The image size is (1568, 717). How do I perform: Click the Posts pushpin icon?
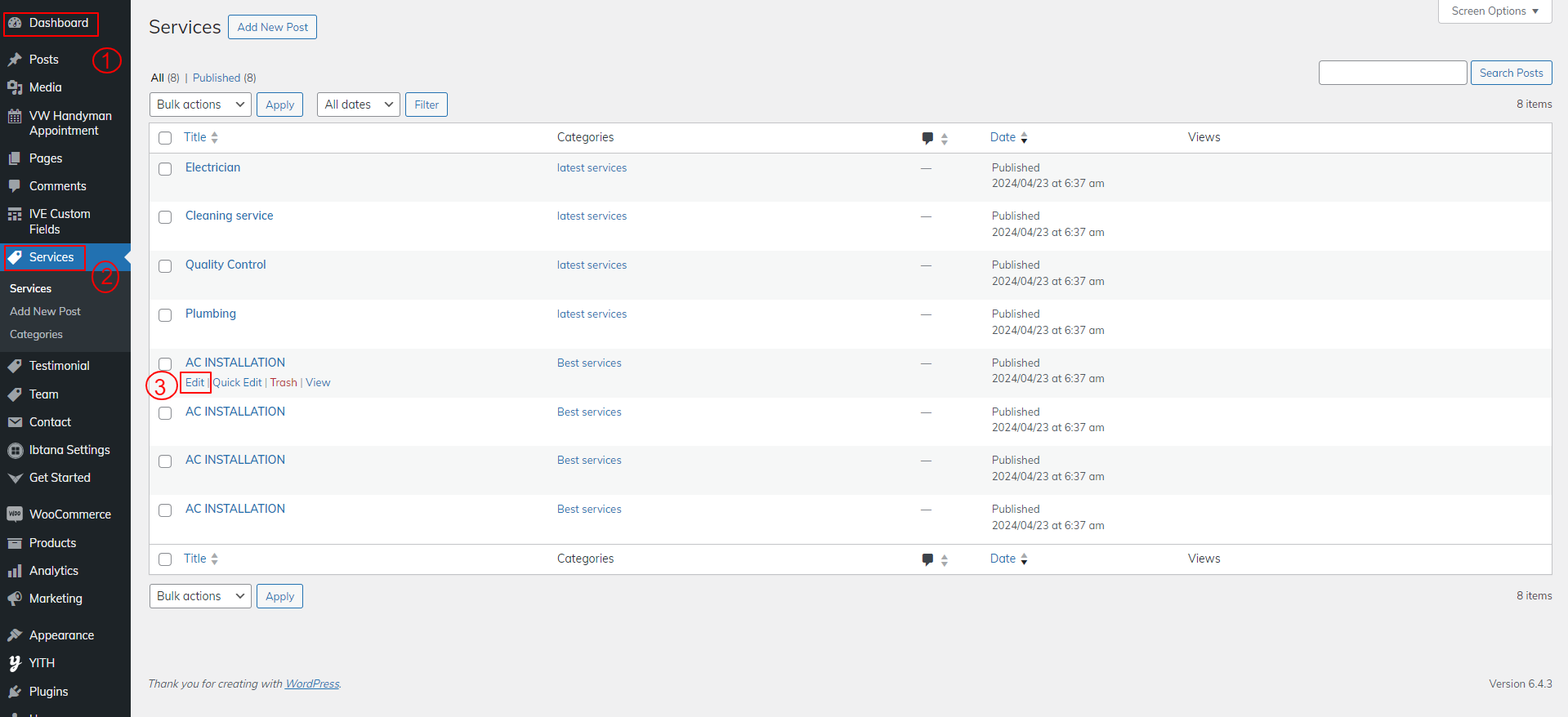click(15, 60)
